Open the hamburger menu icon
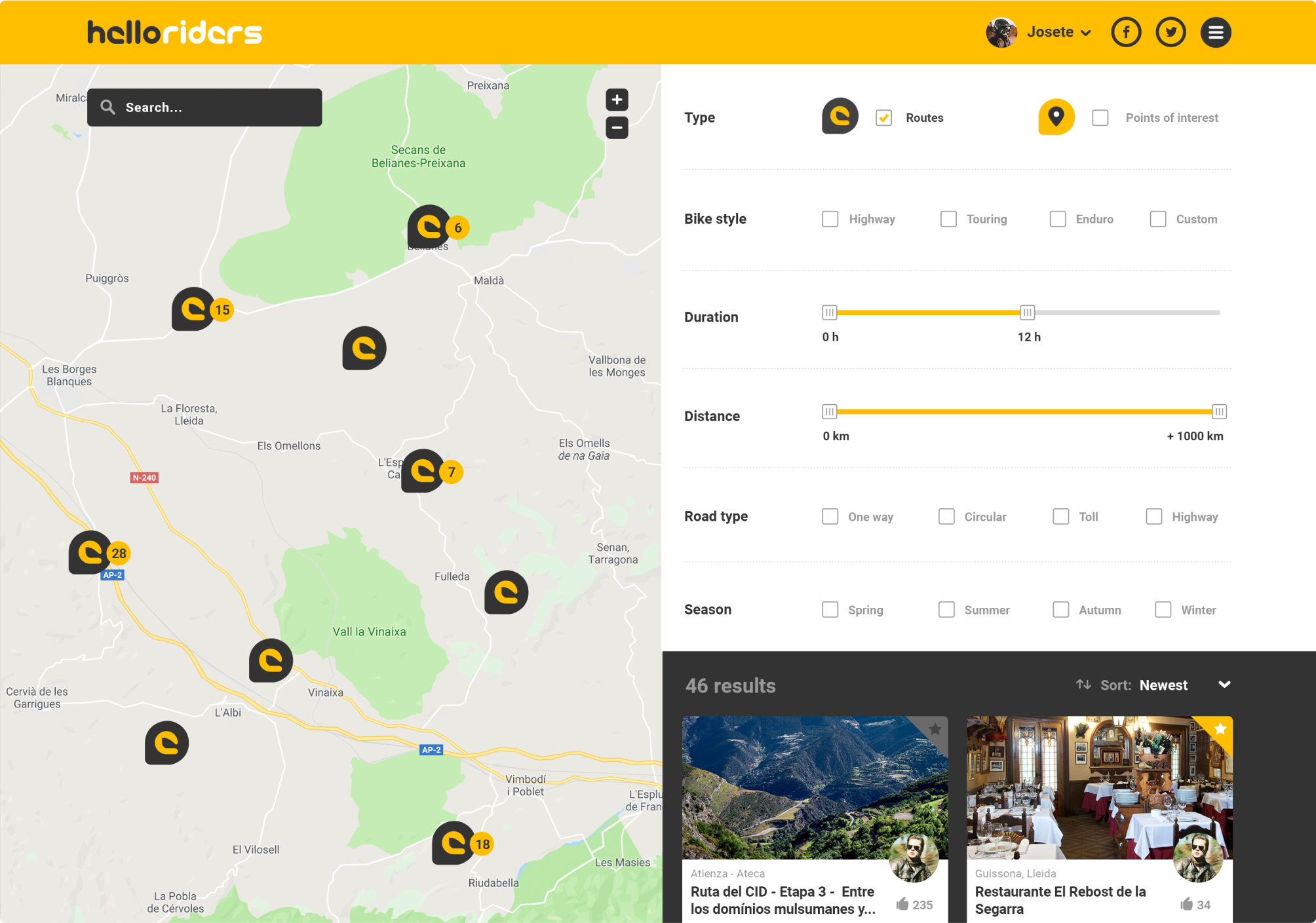The image size is (1316, 923). pyautogui.click(x=1215, y=32)
